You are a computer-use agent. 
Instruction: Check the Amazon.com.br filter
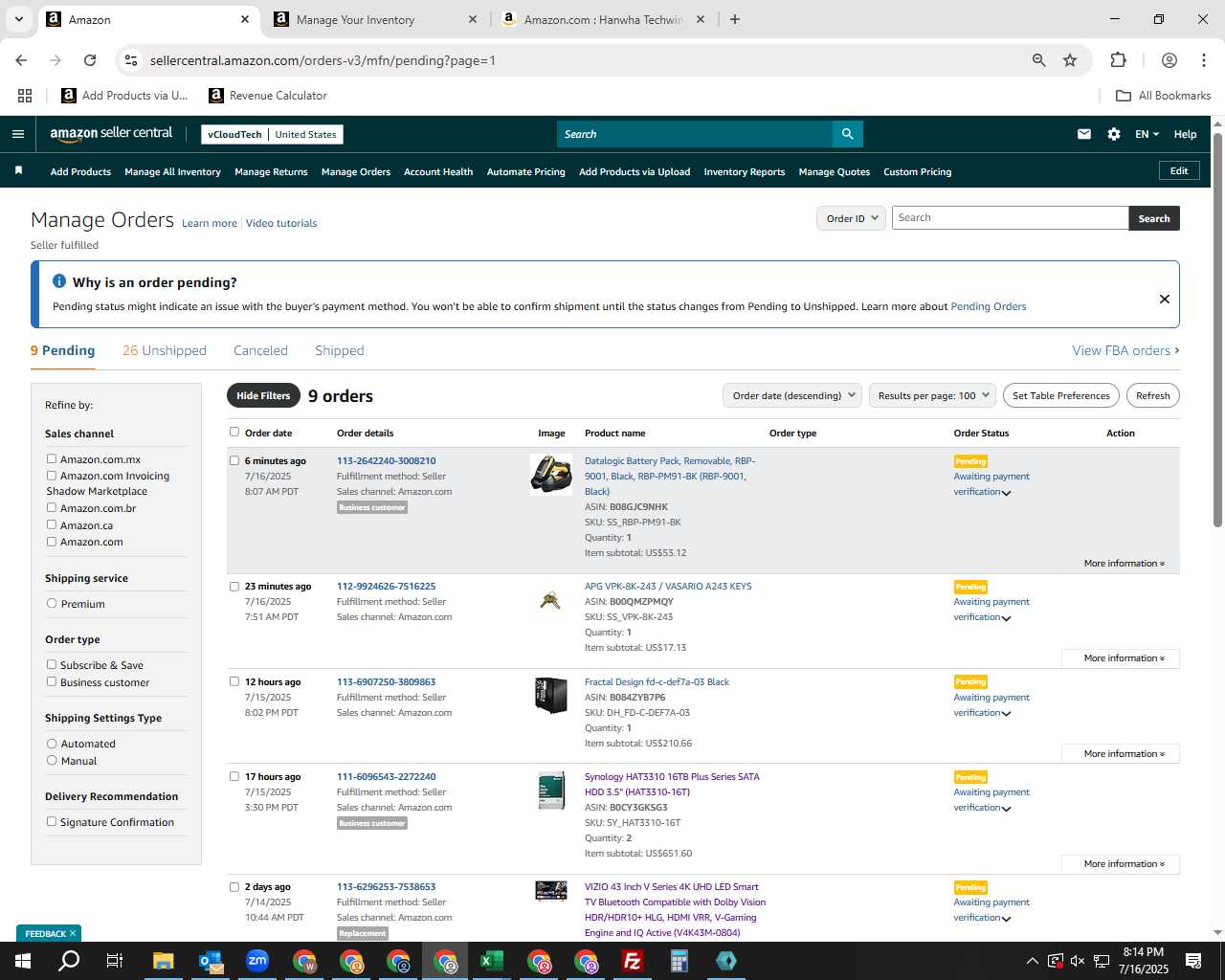[x=52, y=507]
